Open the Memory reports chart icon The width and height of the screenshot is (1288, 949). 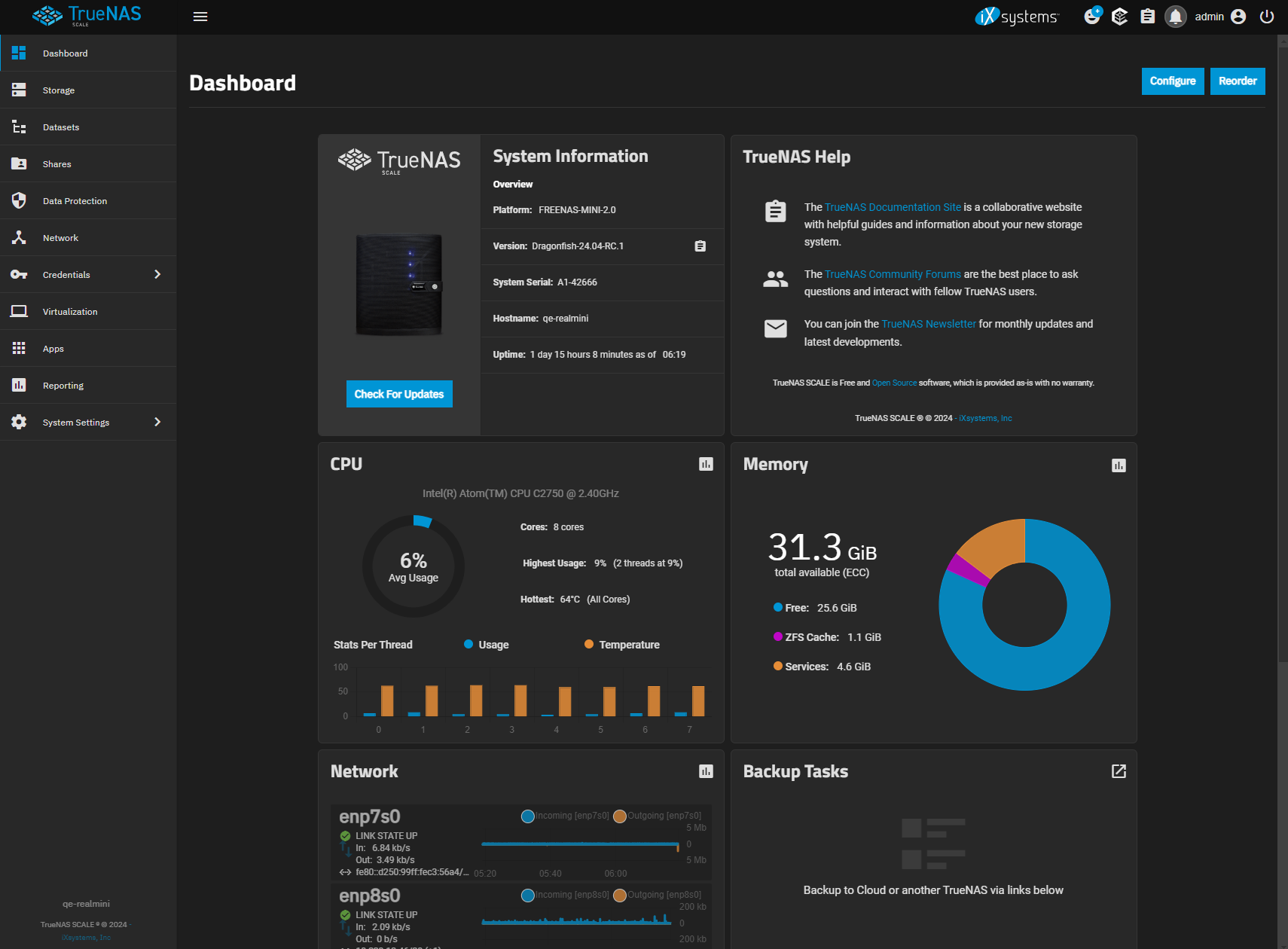tap(1119, 465)
